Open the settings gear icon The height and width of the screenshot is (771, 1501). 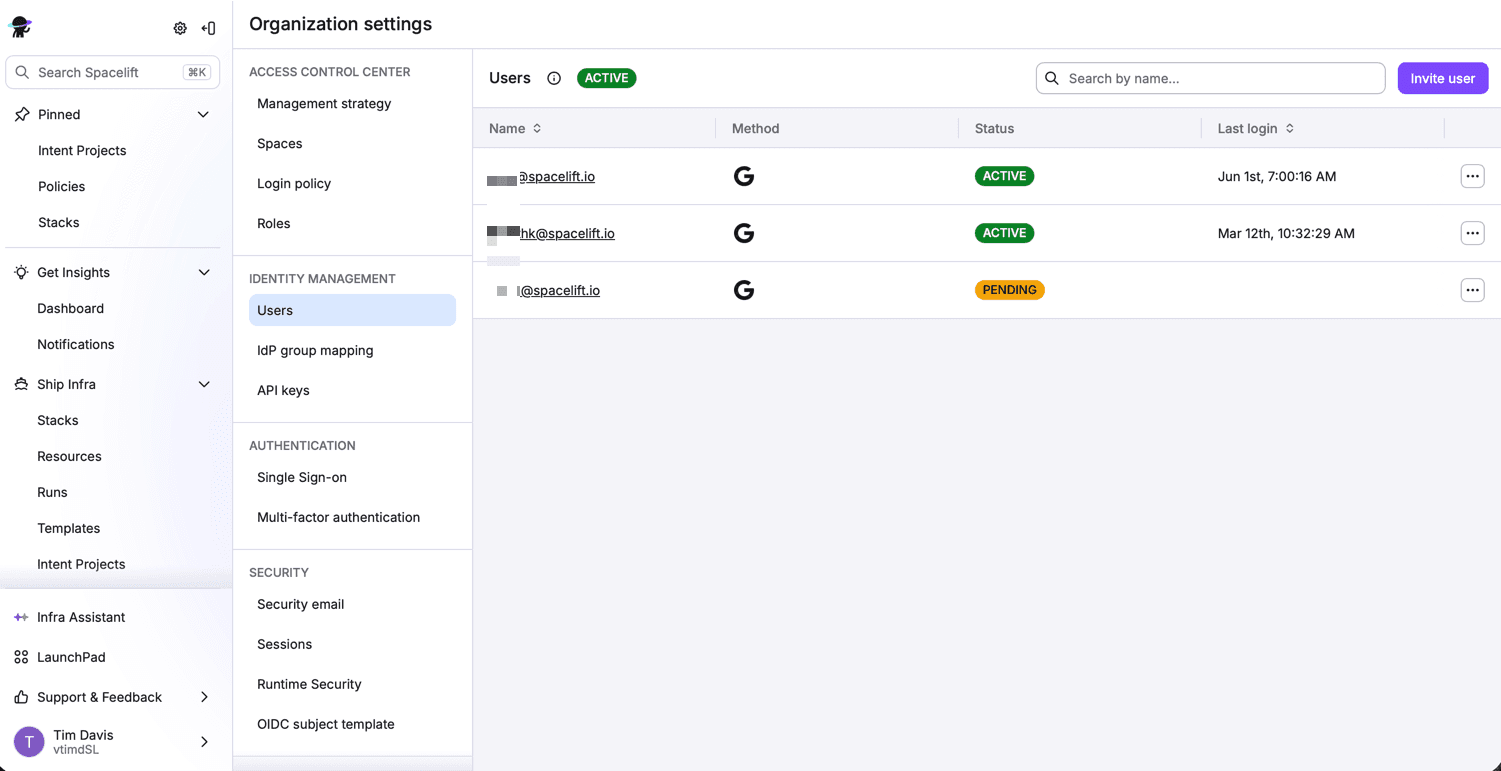click(180, 28)
